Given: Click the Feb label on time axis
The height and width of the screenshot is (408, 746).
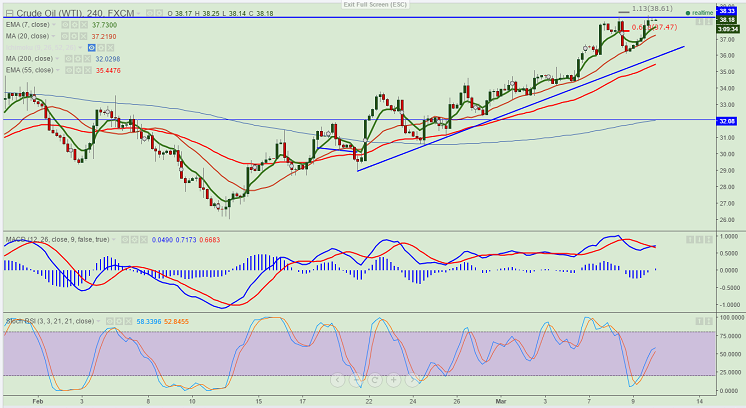Looking at the screenshot, I should tap(38, 401).
